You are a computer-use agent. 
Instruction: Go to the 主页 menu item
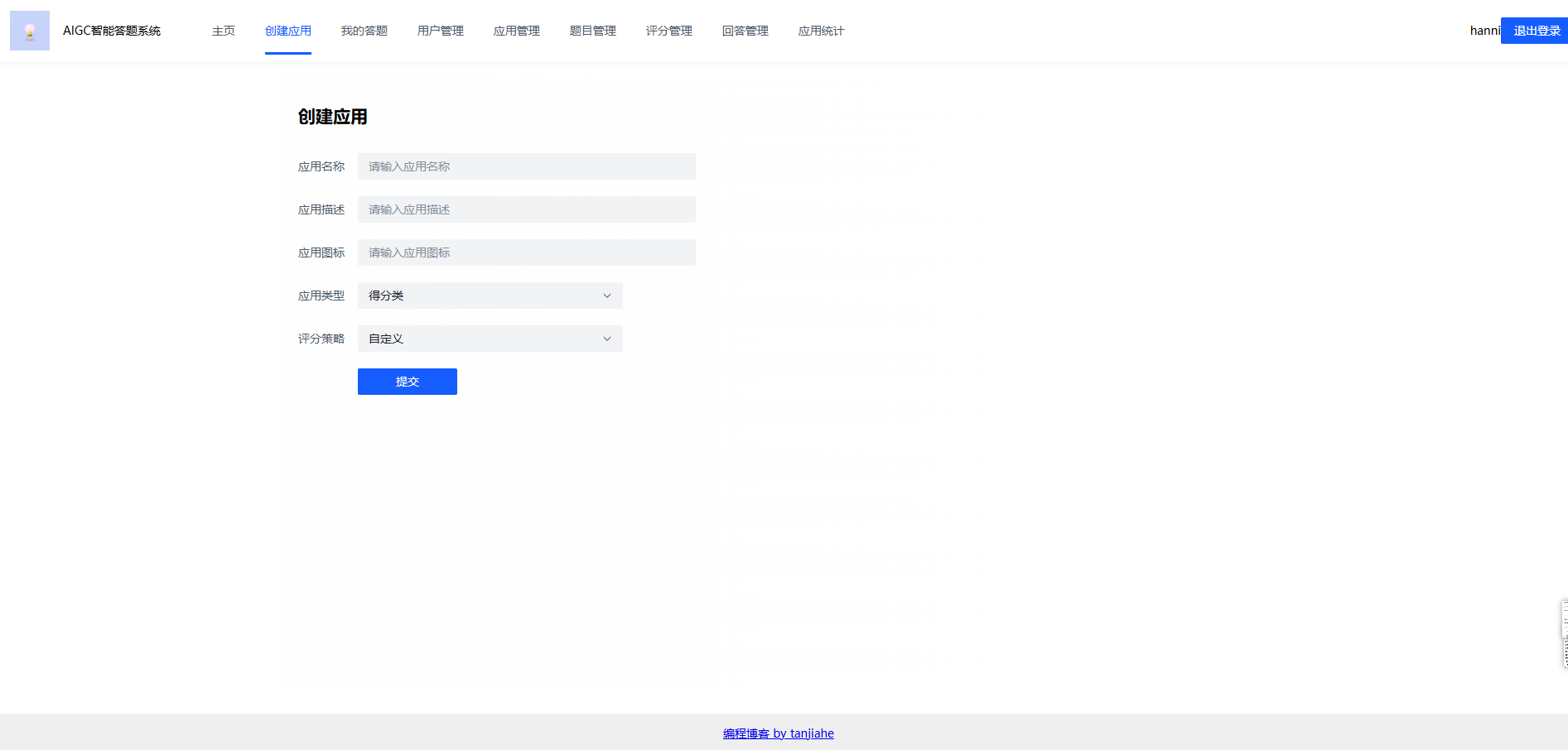[x=224, y=31]
